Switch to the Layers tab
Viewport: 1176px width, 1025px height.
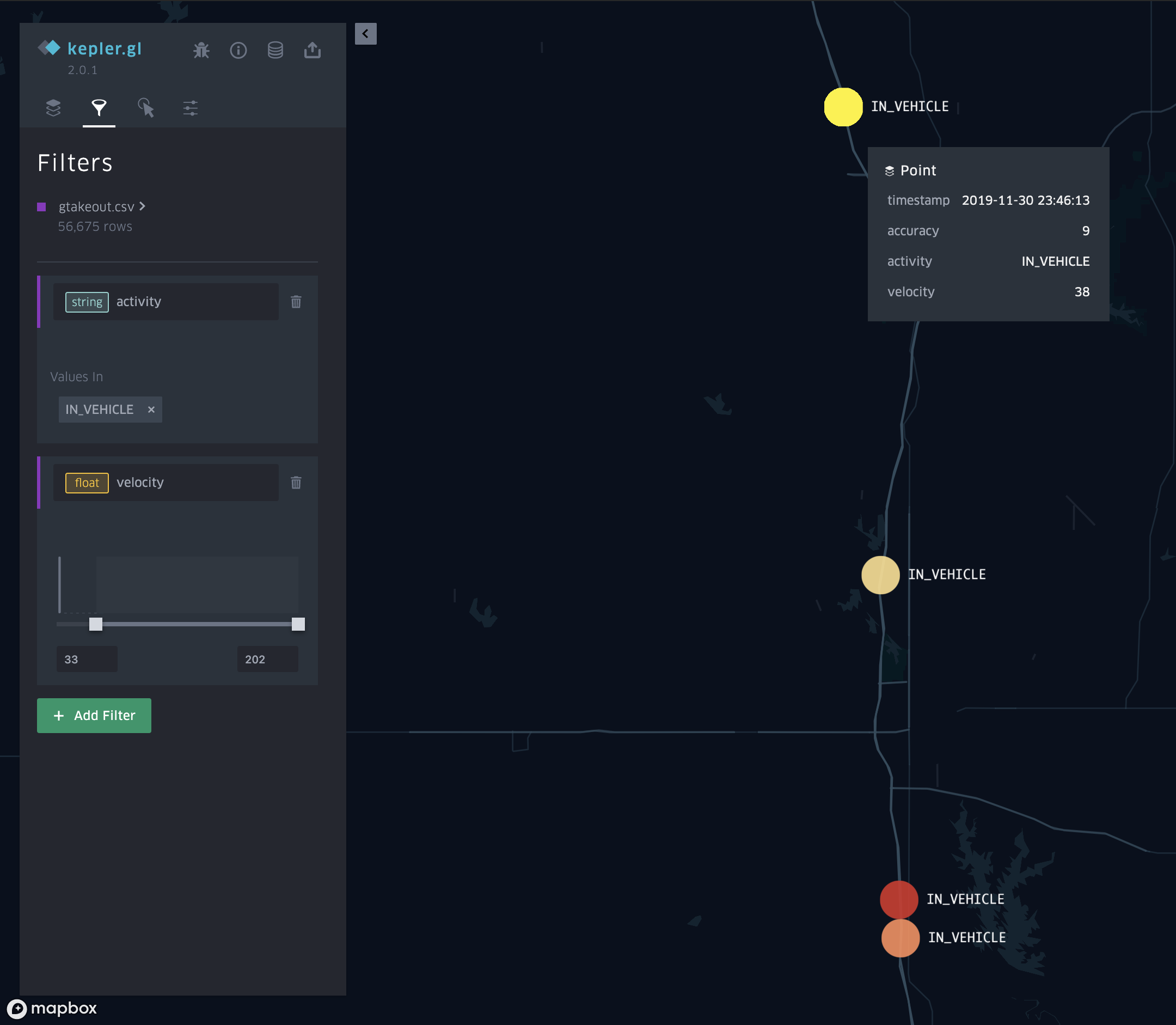[53, 107]
